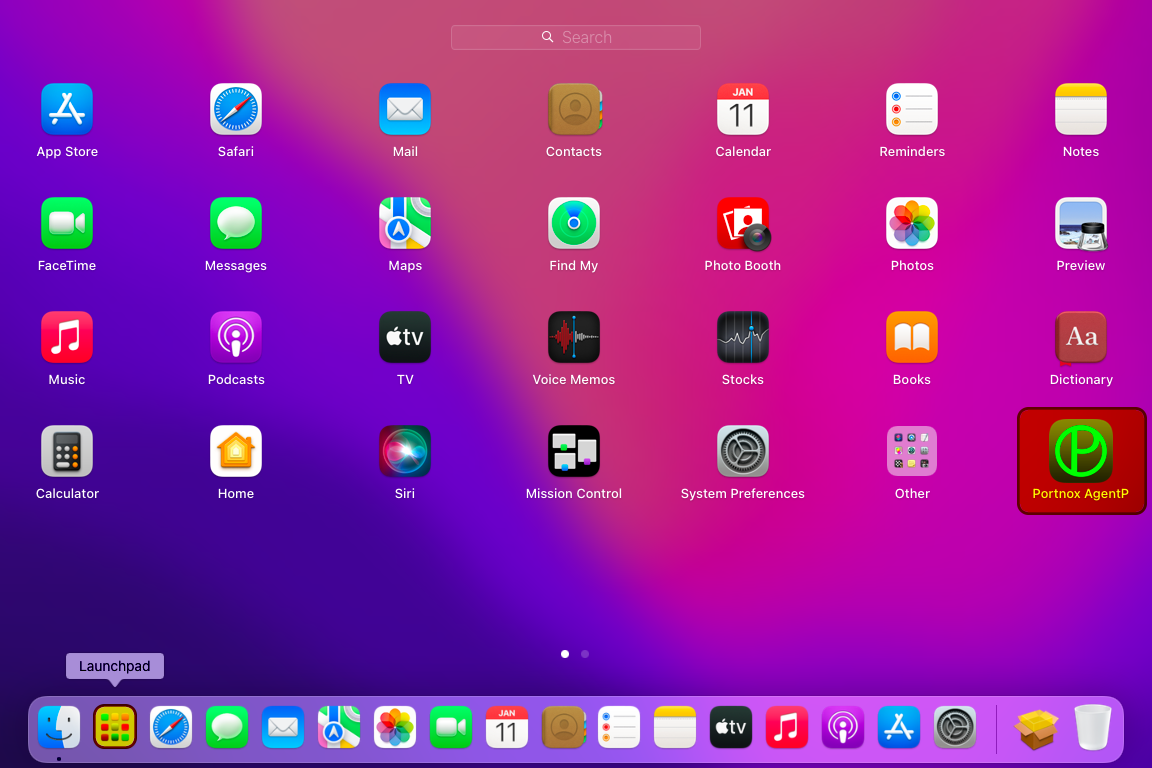Open System Preferences from the Dock

point(955,728)
